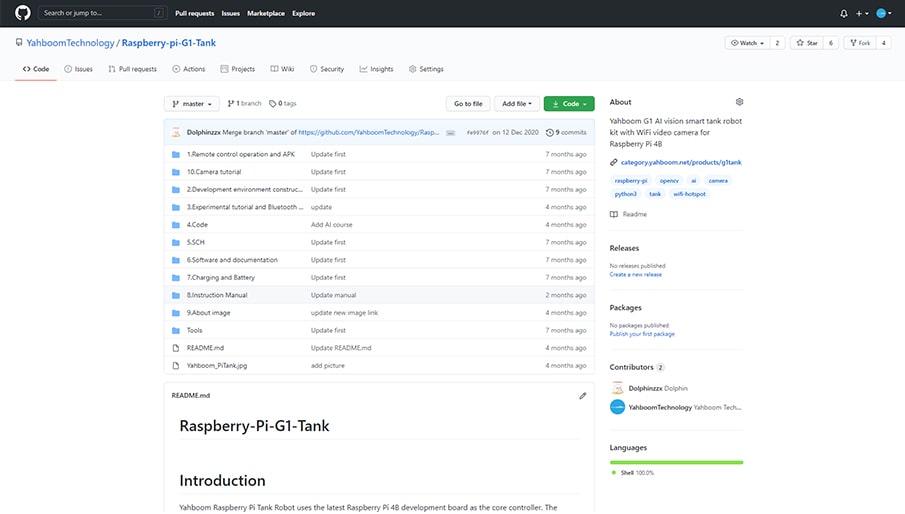Expand the commit message ellipsis
This screenshot has width=905, height=514.
point(451,133)
